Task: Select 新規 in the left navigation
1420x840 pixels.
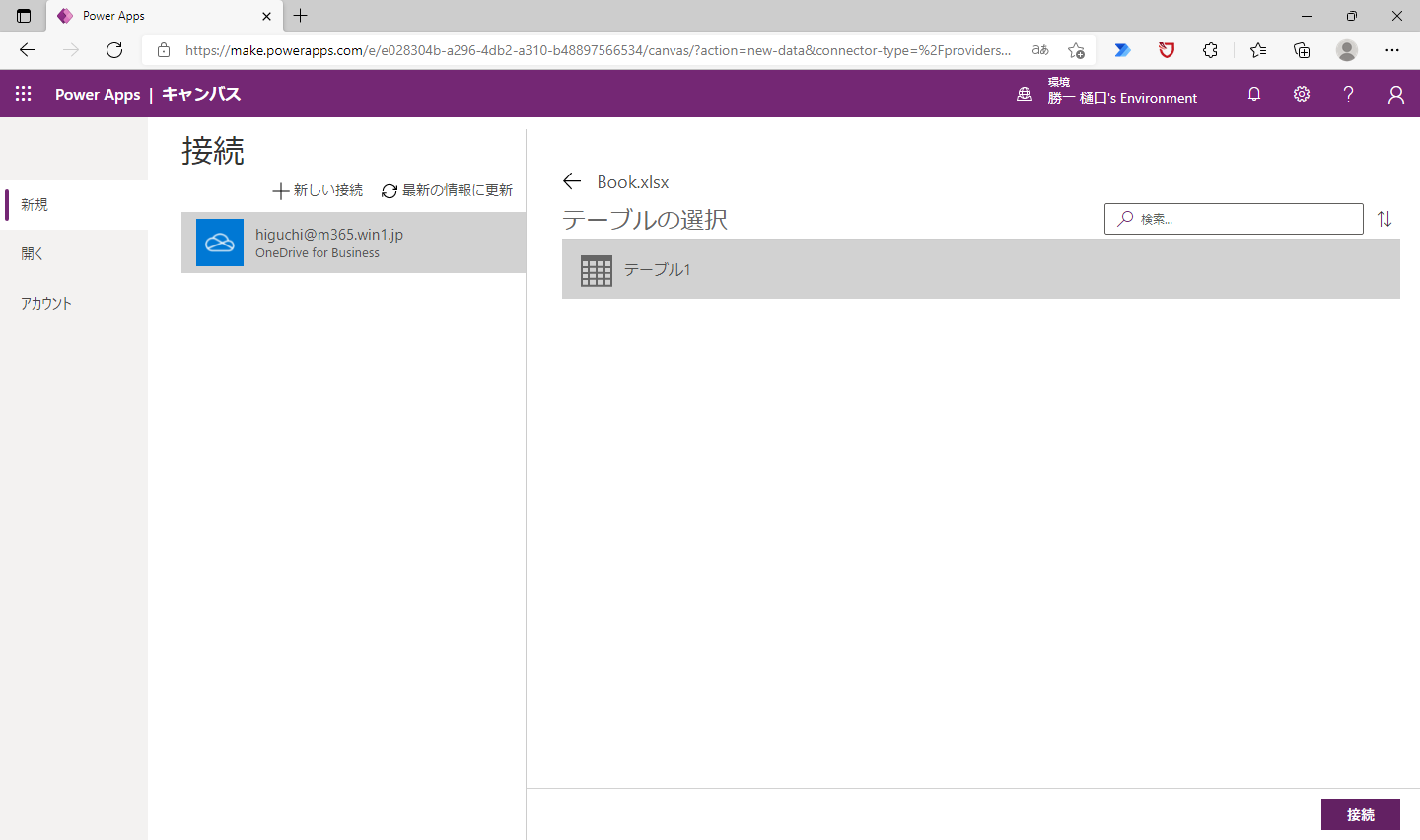Action: coord(74,205)
